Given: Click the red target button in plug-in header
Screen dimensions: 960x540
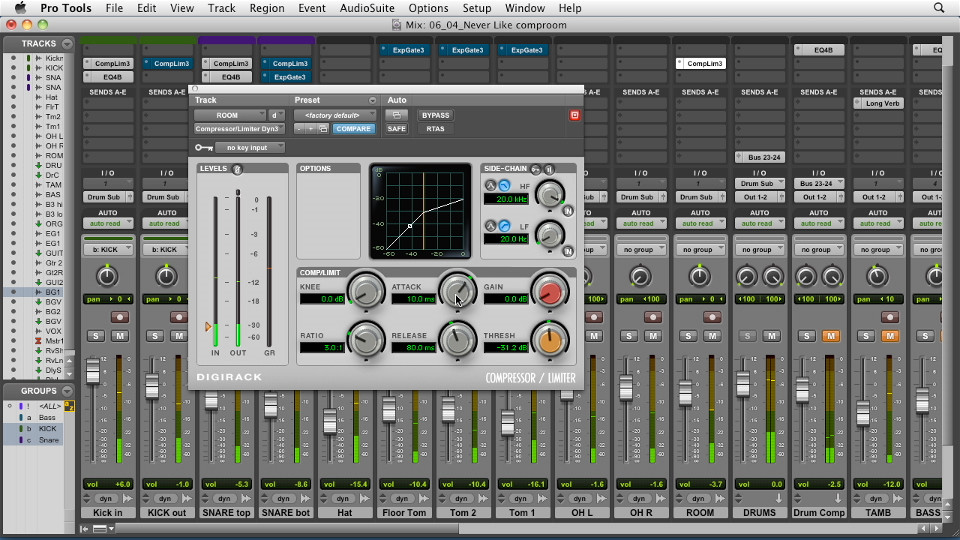Looking at the screenshot, I should click(574, 115).
